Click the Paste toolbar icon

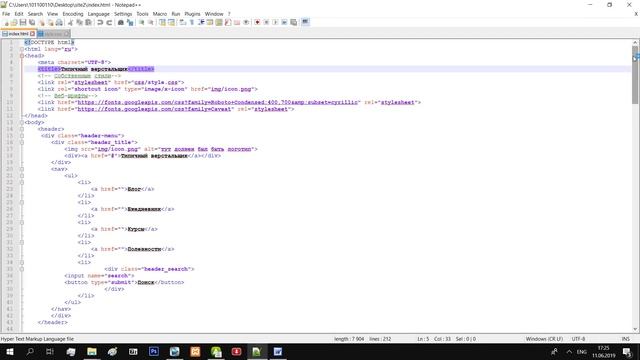[x=88, y=22]
